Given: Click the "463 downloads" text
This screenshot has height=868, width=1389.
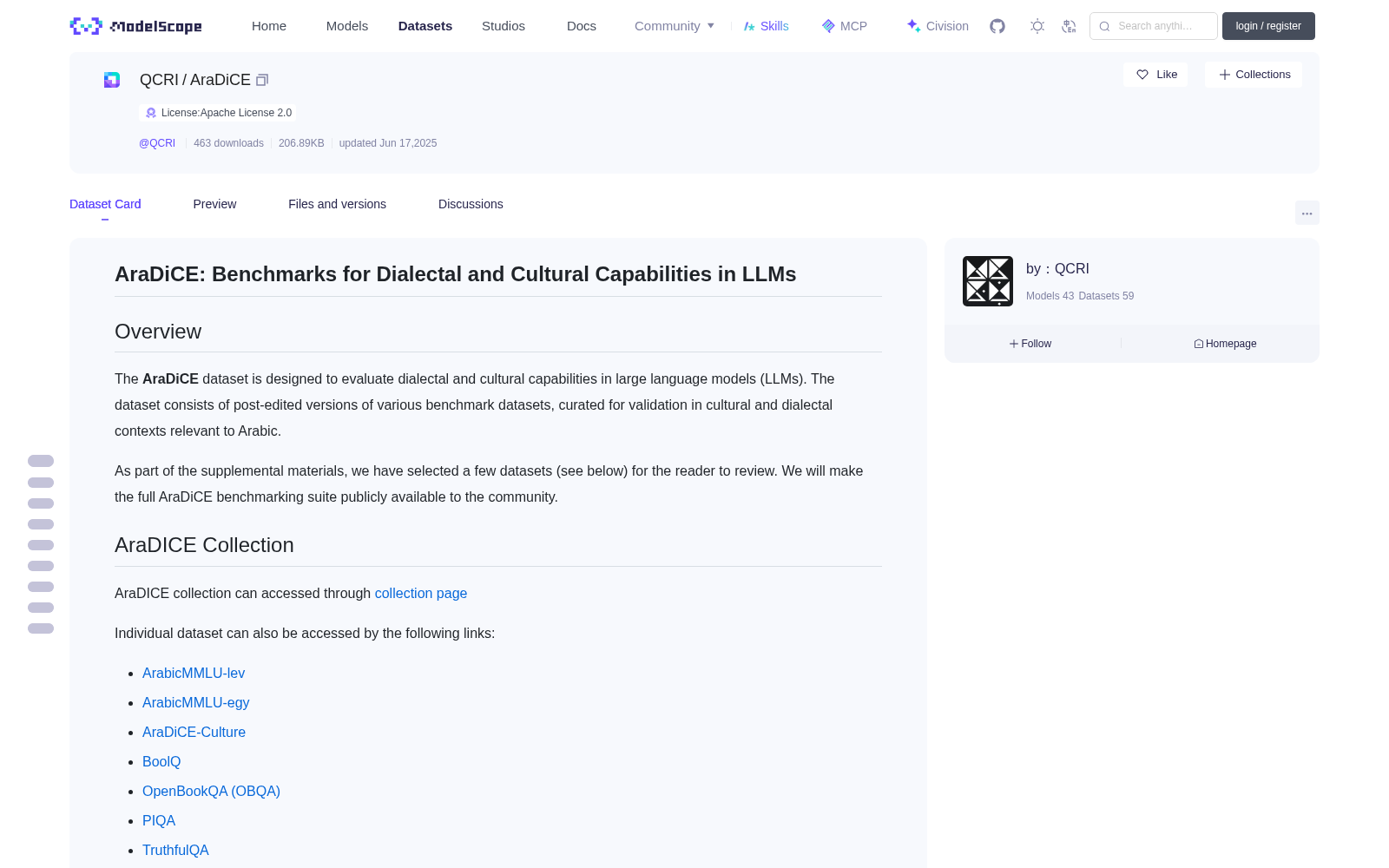Looking at the screenshot, I should [x=228, y=143].
